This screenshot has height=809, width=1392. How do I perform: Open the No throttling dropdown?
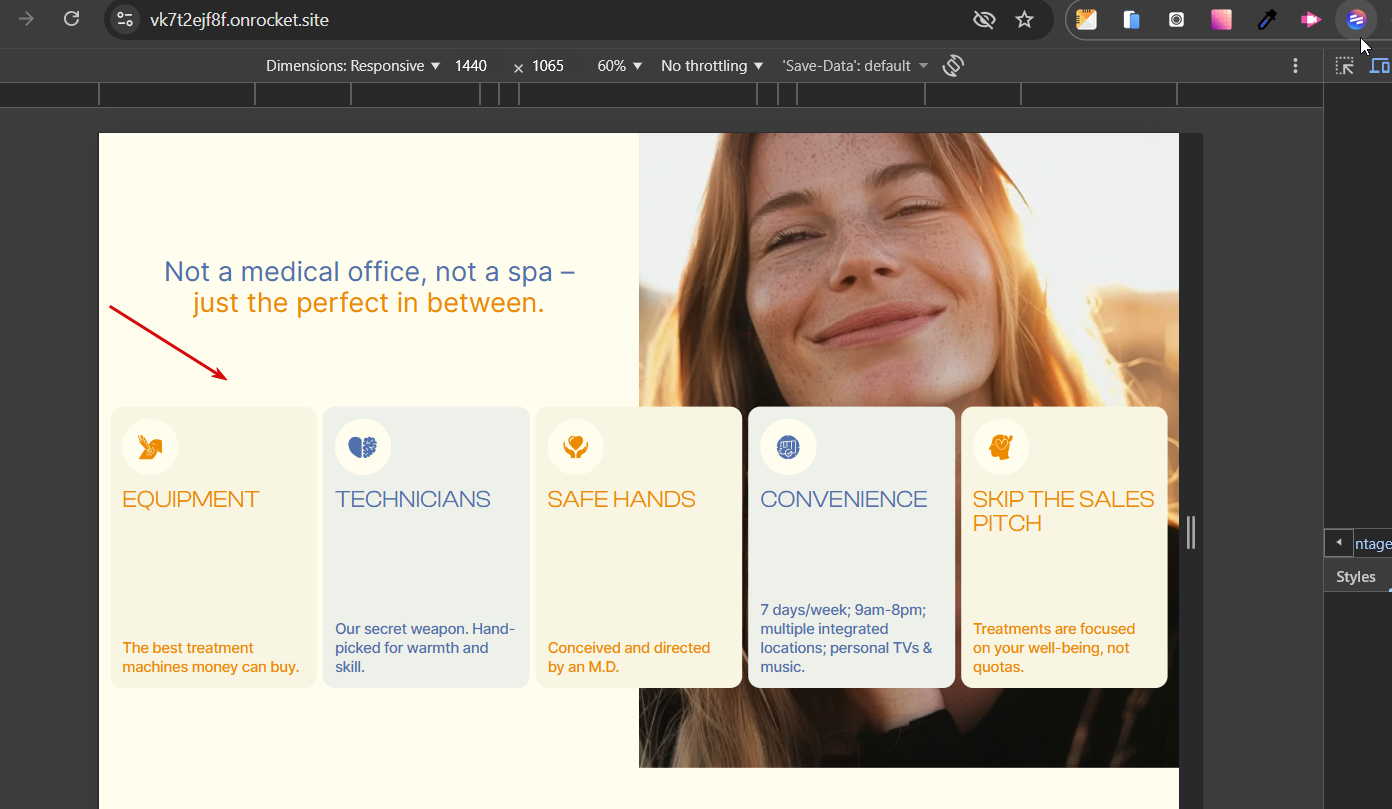(x=712, y=66)
